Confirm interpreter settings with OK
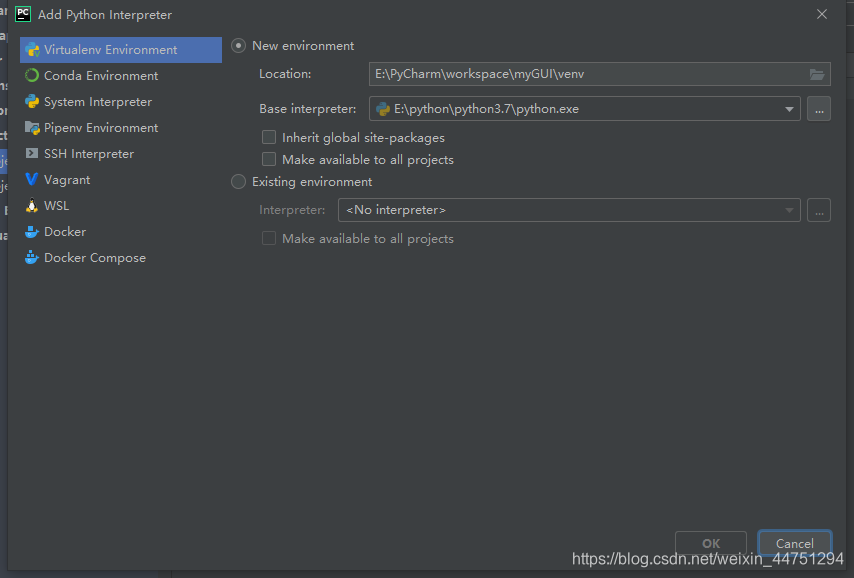This screenshot has width=854, height=578. pos(710,543)
